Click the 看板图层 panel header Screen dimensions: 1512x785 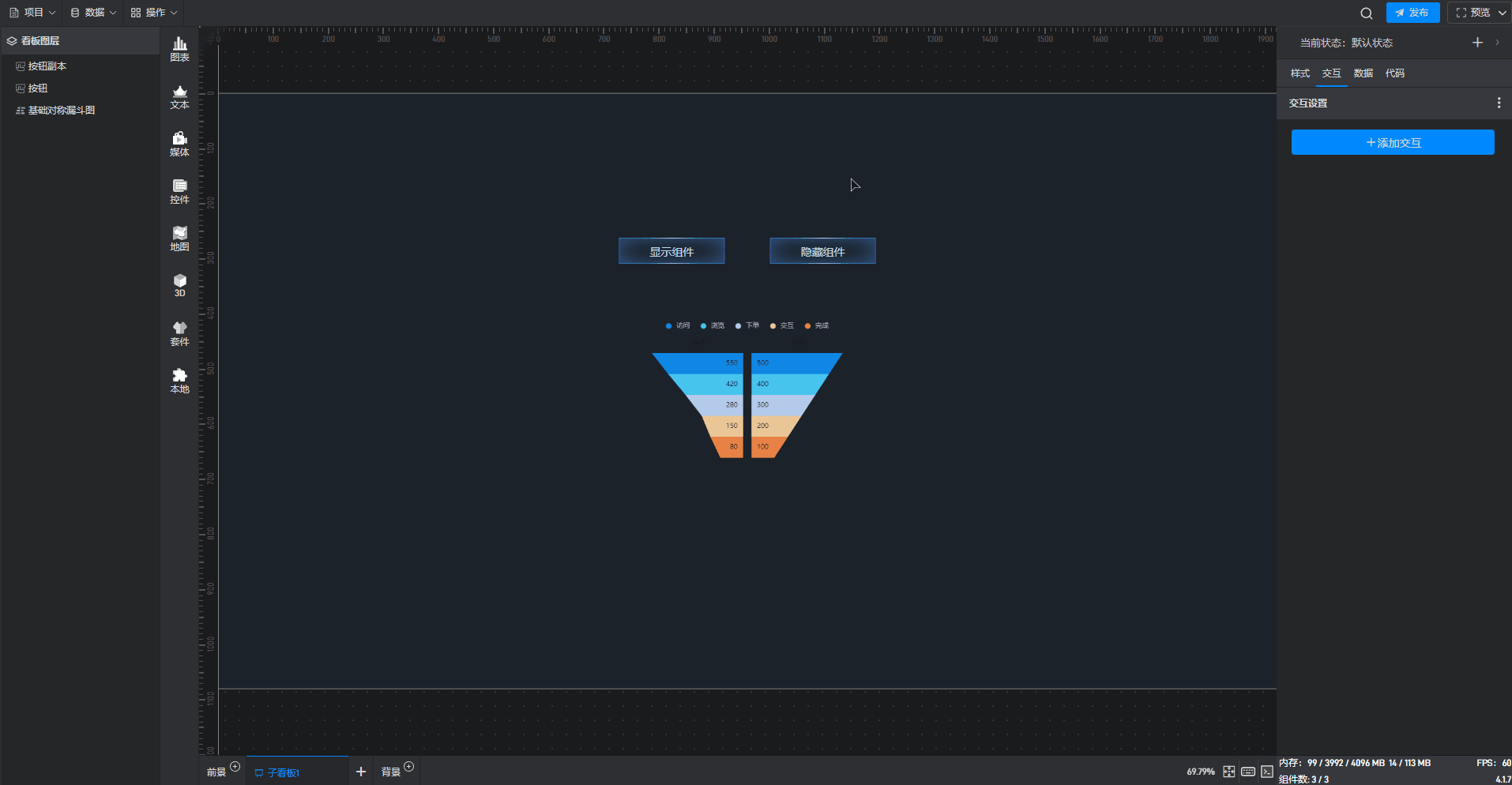point(81,41)
